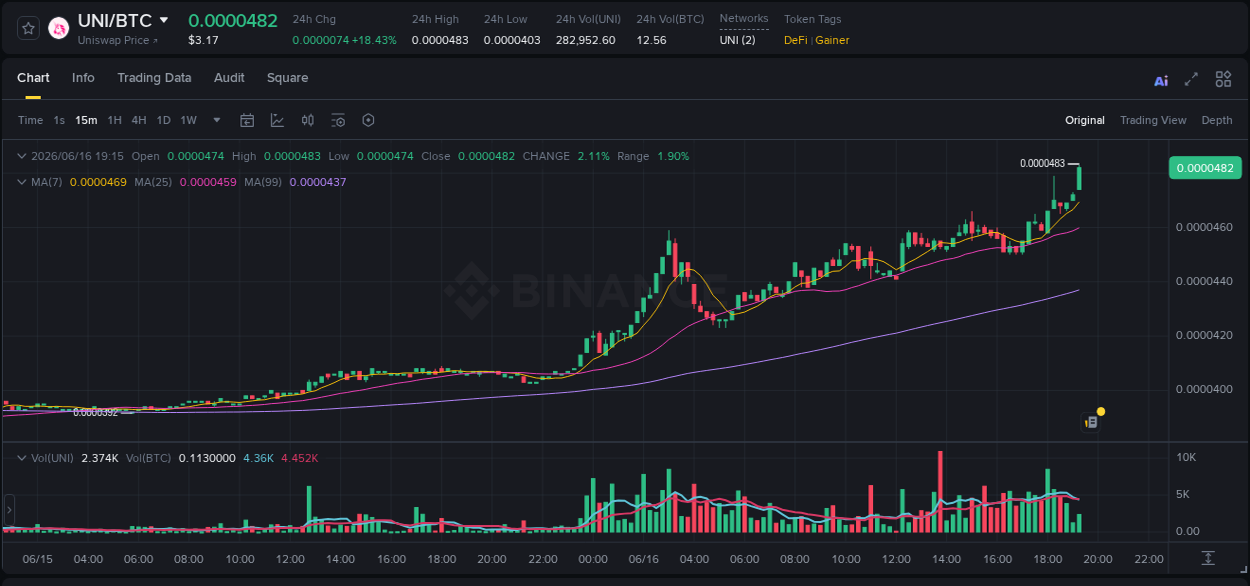Collapse the MA indicator legend chevron
The height and width of the screenshot is (586, 1250).
(23, 182)
